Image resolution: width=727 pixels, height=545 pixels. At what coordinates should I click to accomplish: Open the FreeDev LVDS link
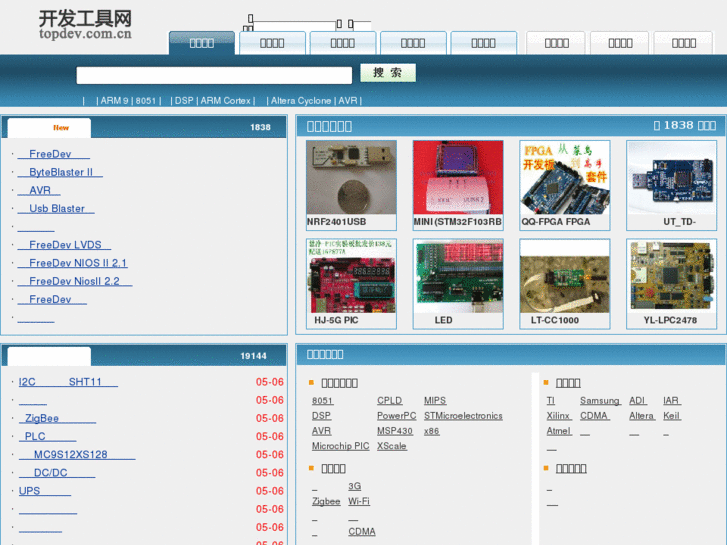64,245
